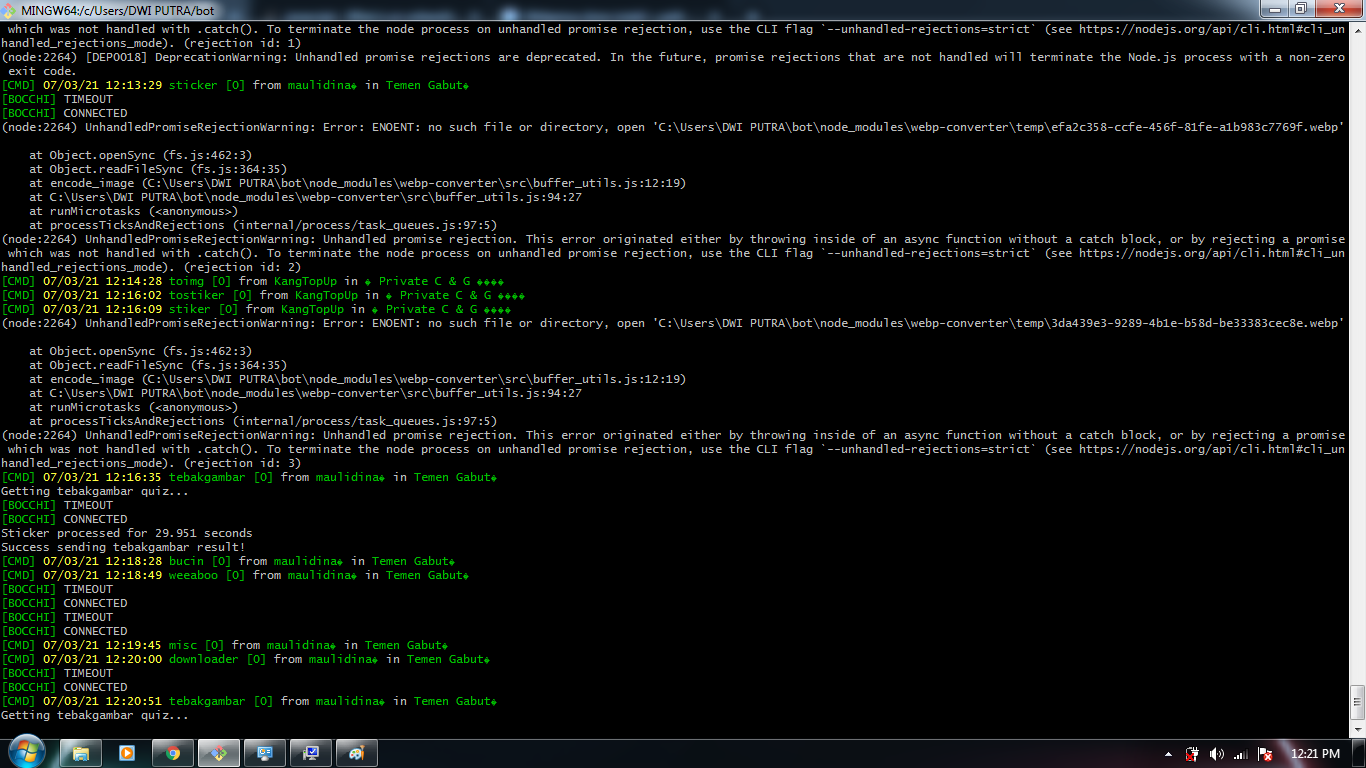Show hidden system tray icons

[x=1168, y=754]
